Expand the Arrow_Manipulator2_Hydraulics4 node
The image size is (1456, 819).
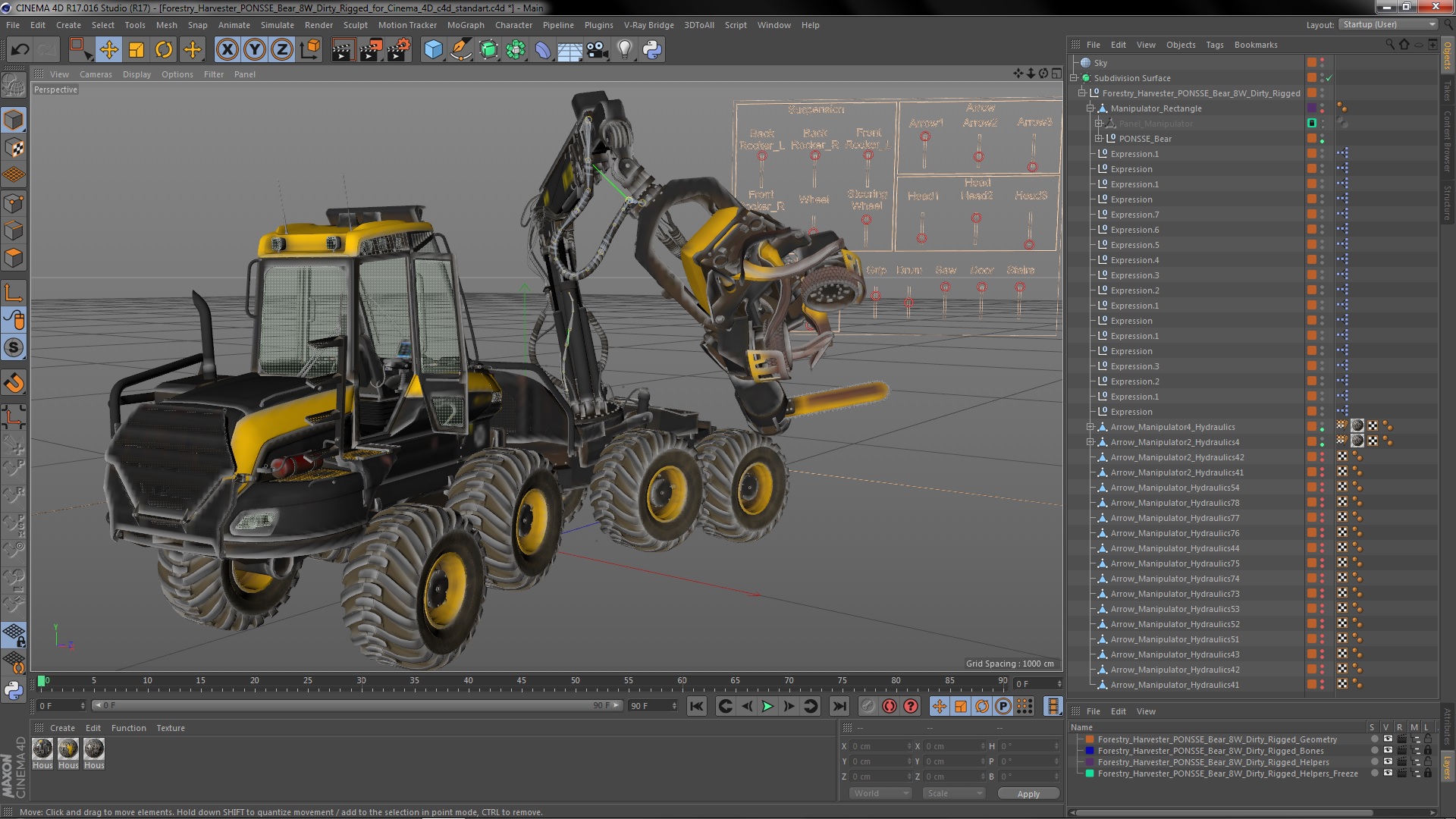[x=1090, y=442]
